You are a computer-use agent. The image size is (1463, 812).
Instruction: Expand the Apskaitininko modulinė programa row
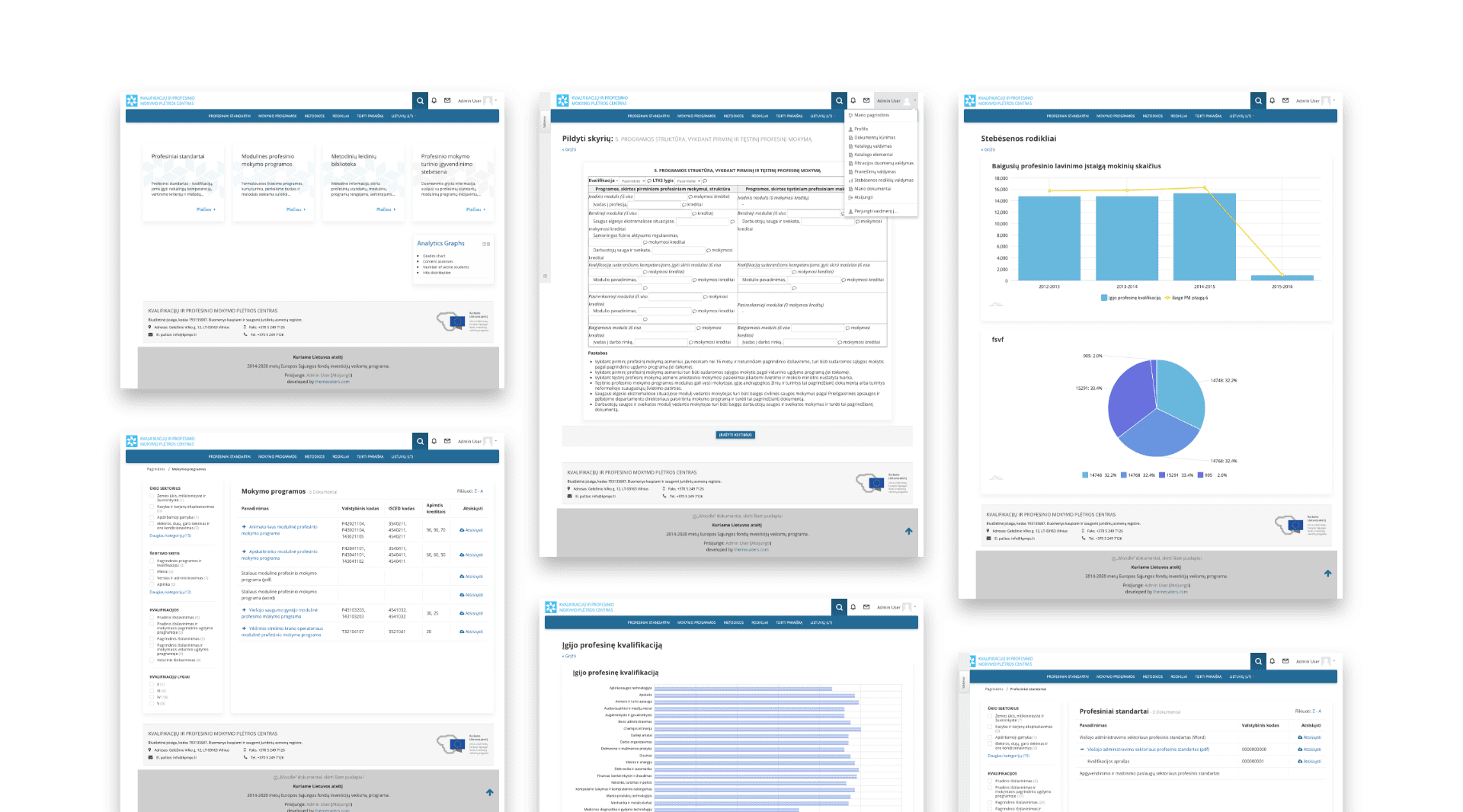coord(244,551)
